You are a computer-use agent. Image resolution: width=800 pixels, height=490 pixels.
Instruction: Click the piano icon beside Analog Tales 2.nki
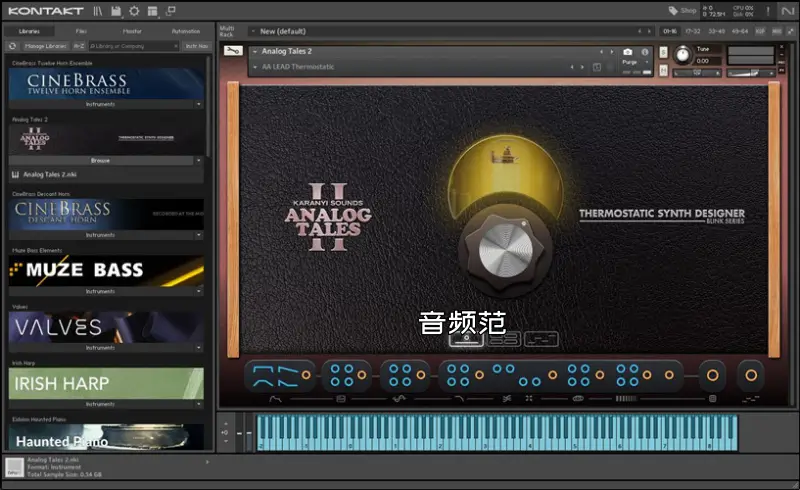coord(15,175)
